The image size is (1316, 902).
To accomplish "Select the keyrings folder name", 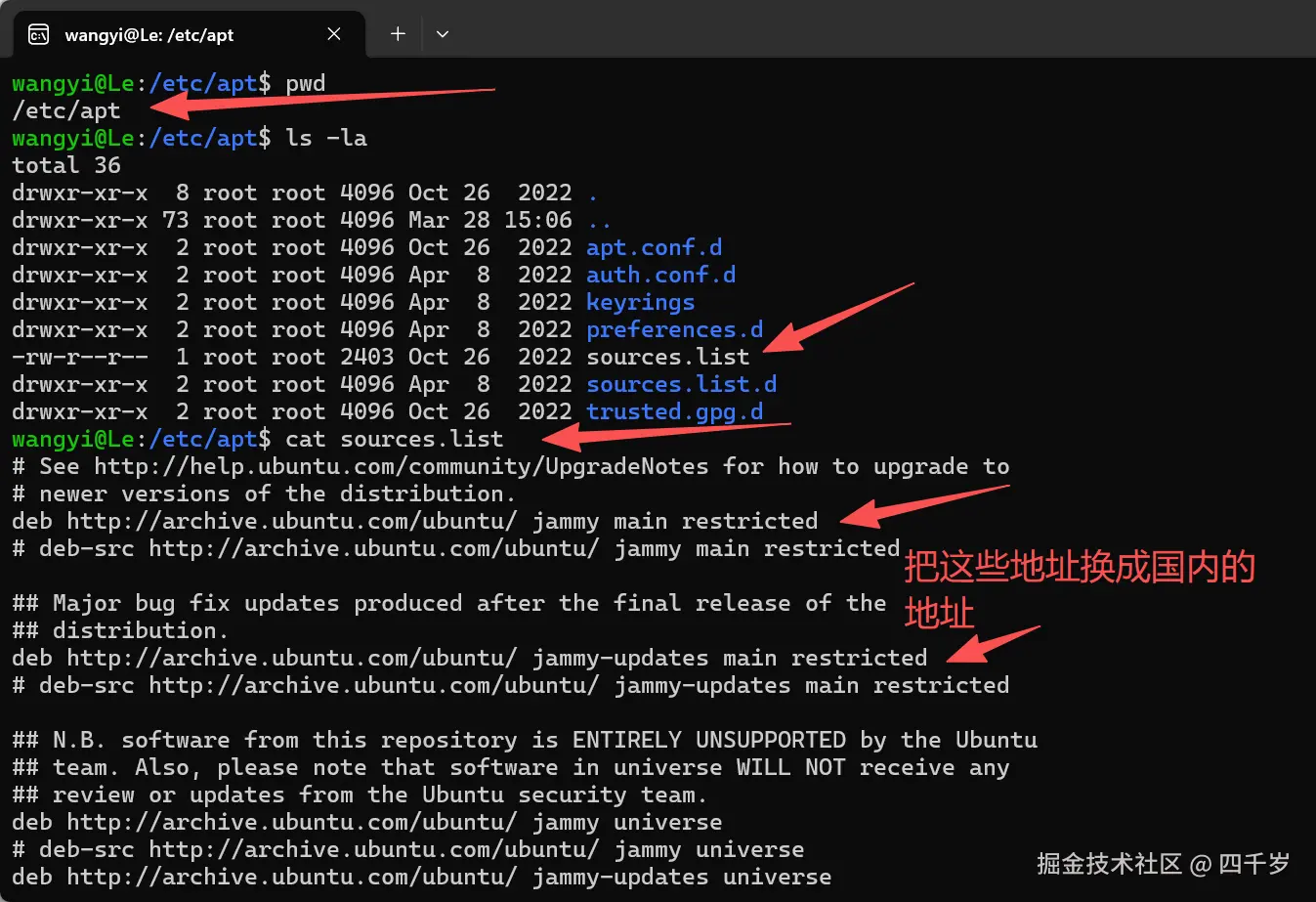I will tap(640, 302).
